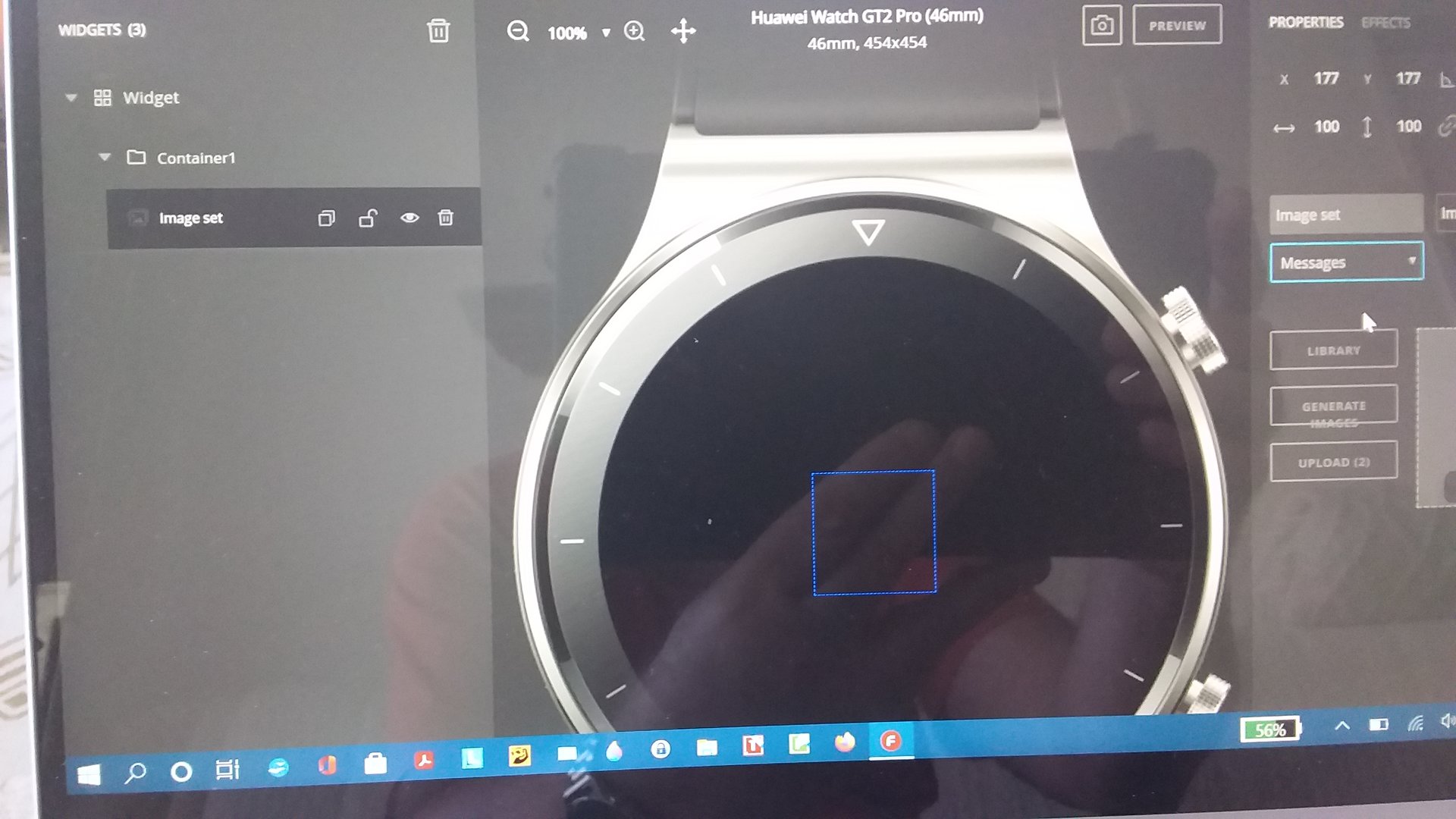Duplicate the Image set layer
The width and height of the screenshot is (1456, 819).
[x=326, y=218]
